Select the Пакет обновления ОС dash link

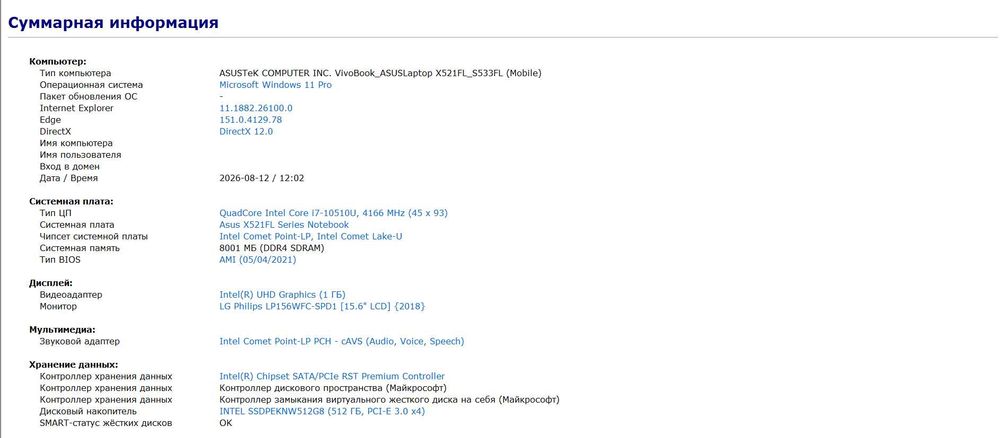click(221, 96)
